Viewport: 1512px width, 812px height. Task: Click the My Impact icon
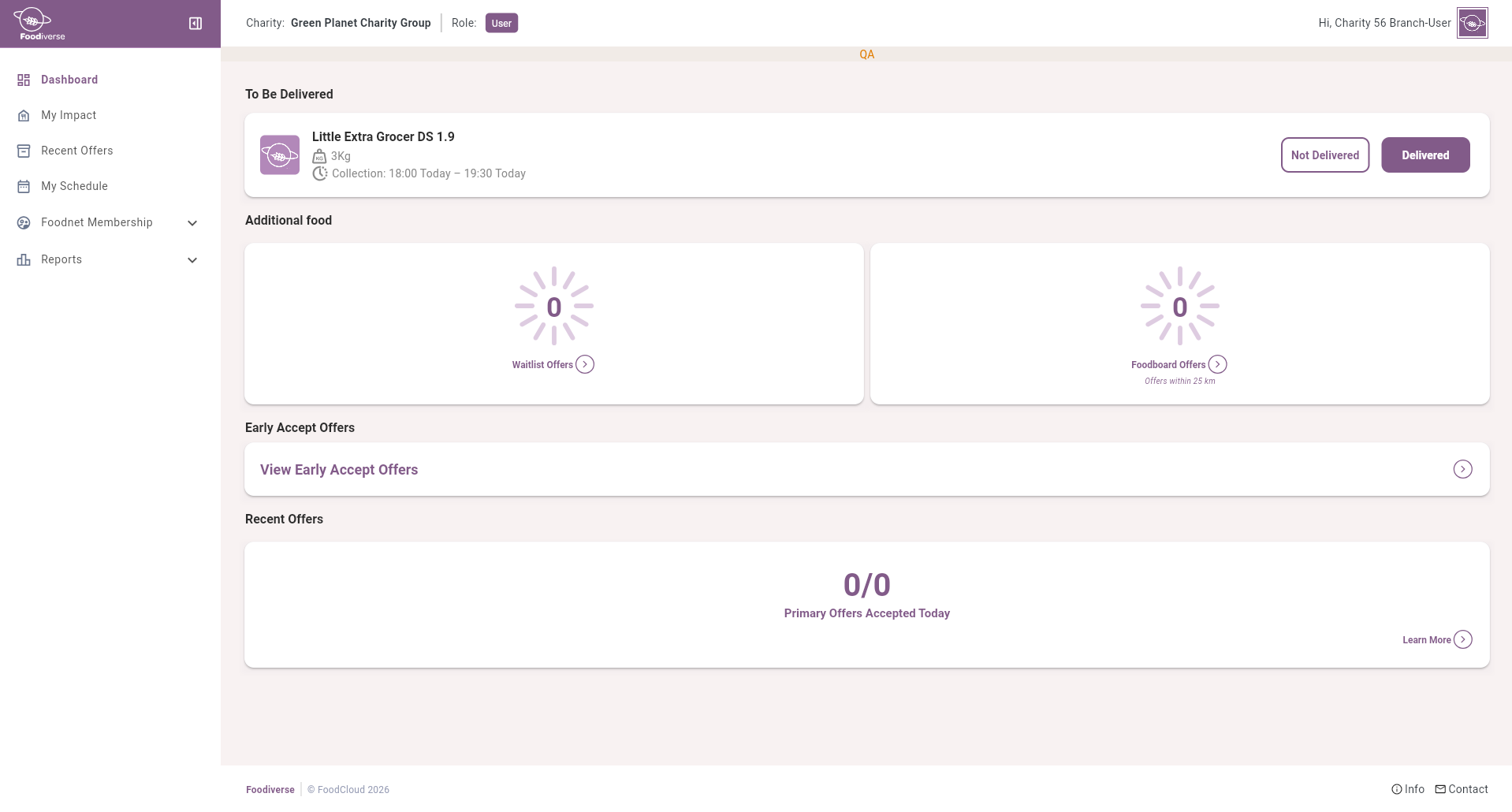(24, 115)
